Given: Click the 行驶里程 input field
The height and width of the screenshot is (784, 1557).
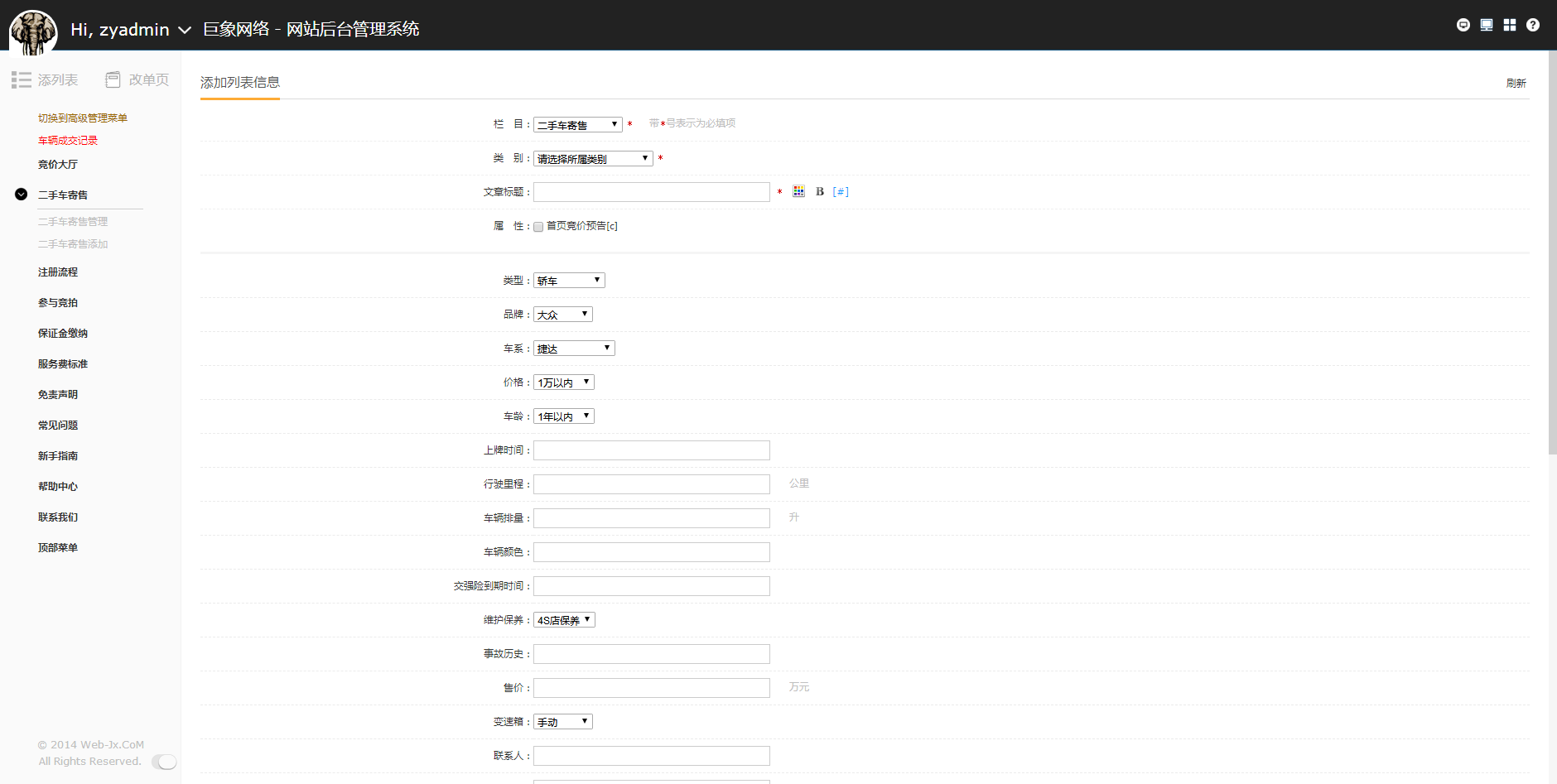Looking at the screenshot, I should pyautogui.click(x=652, y=484).
